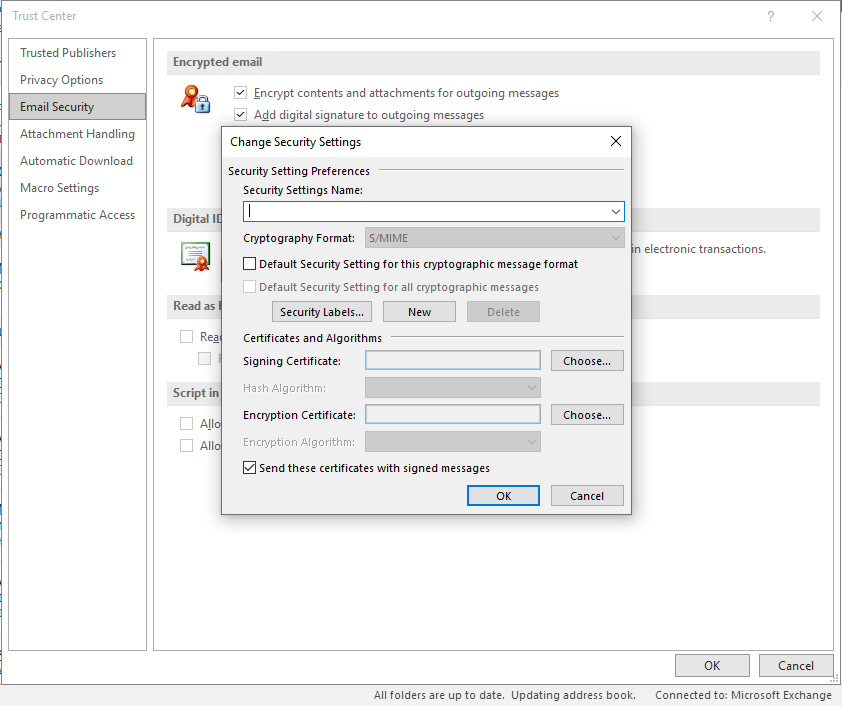
Task: Uncheck Send these certificates with signed messages
Action: (249, 468)
